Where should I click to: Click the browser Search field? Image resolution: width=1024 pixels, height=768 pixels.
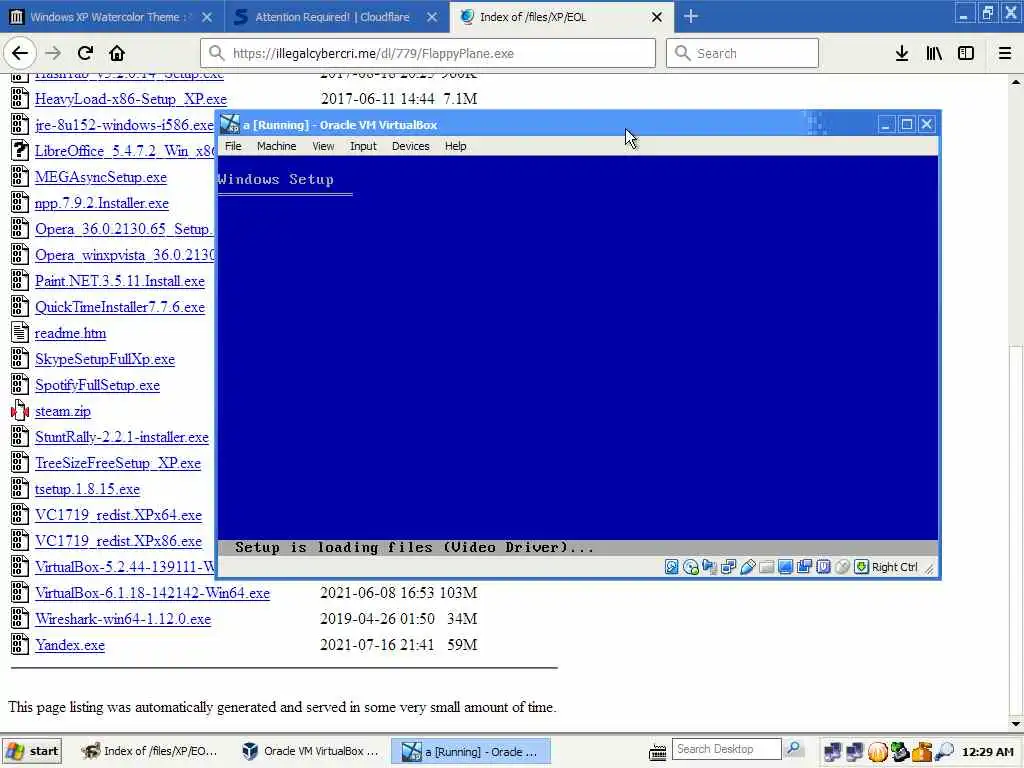point(742,53)
